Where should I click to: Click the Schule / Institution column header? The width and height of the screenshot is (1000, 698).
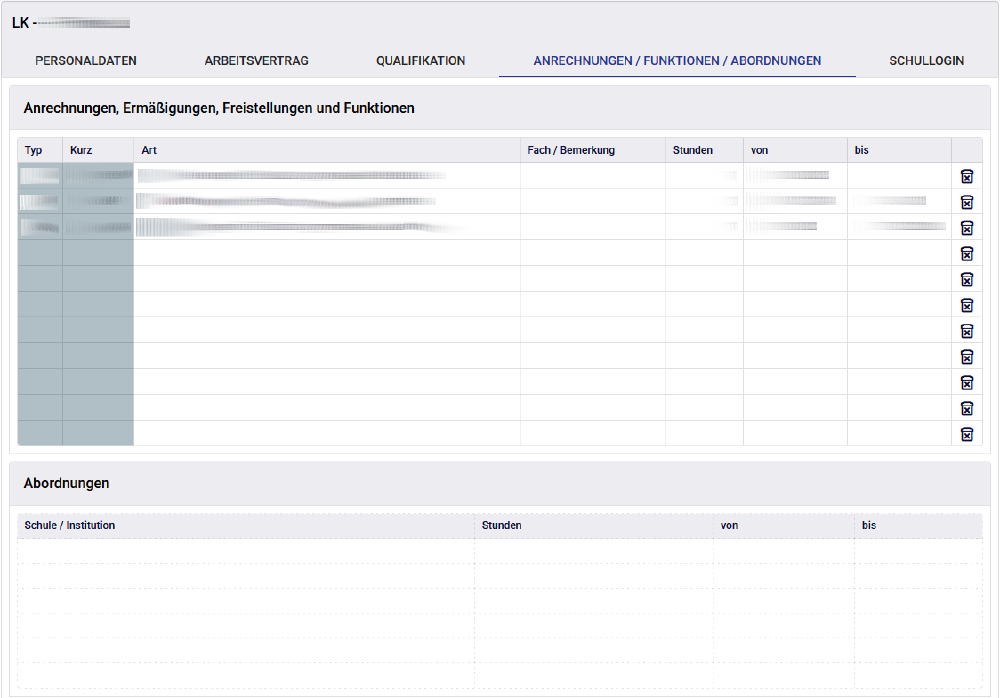[70, 525]
